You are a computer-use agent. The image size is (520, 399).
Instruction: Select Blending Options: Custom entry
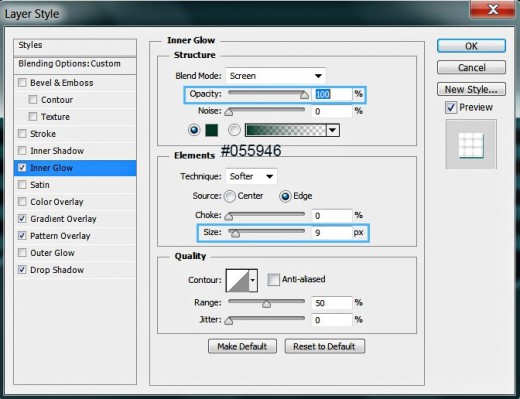click(75, 66)
